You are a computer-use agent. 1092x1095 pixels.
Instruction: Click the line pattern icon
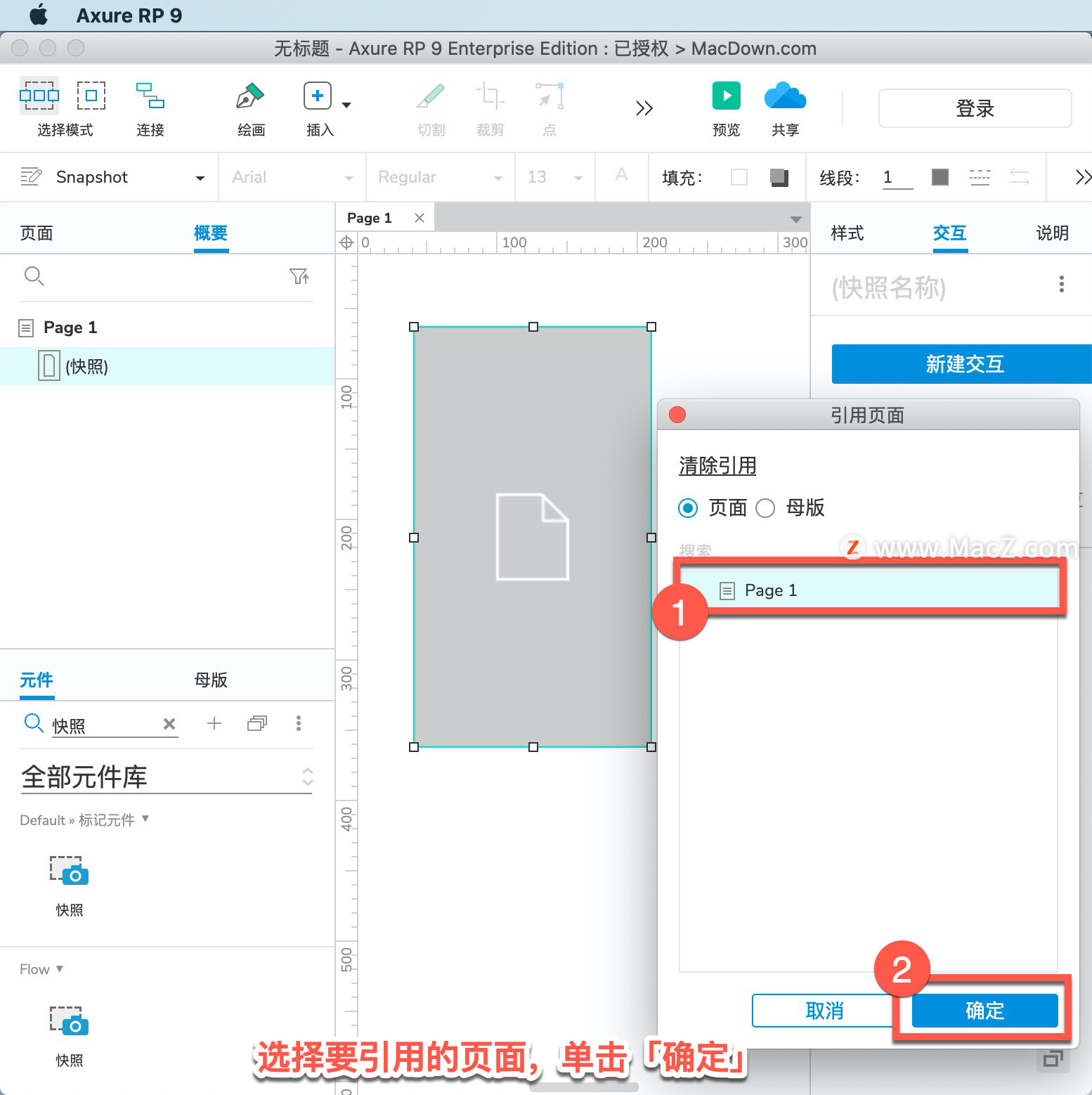980,177
